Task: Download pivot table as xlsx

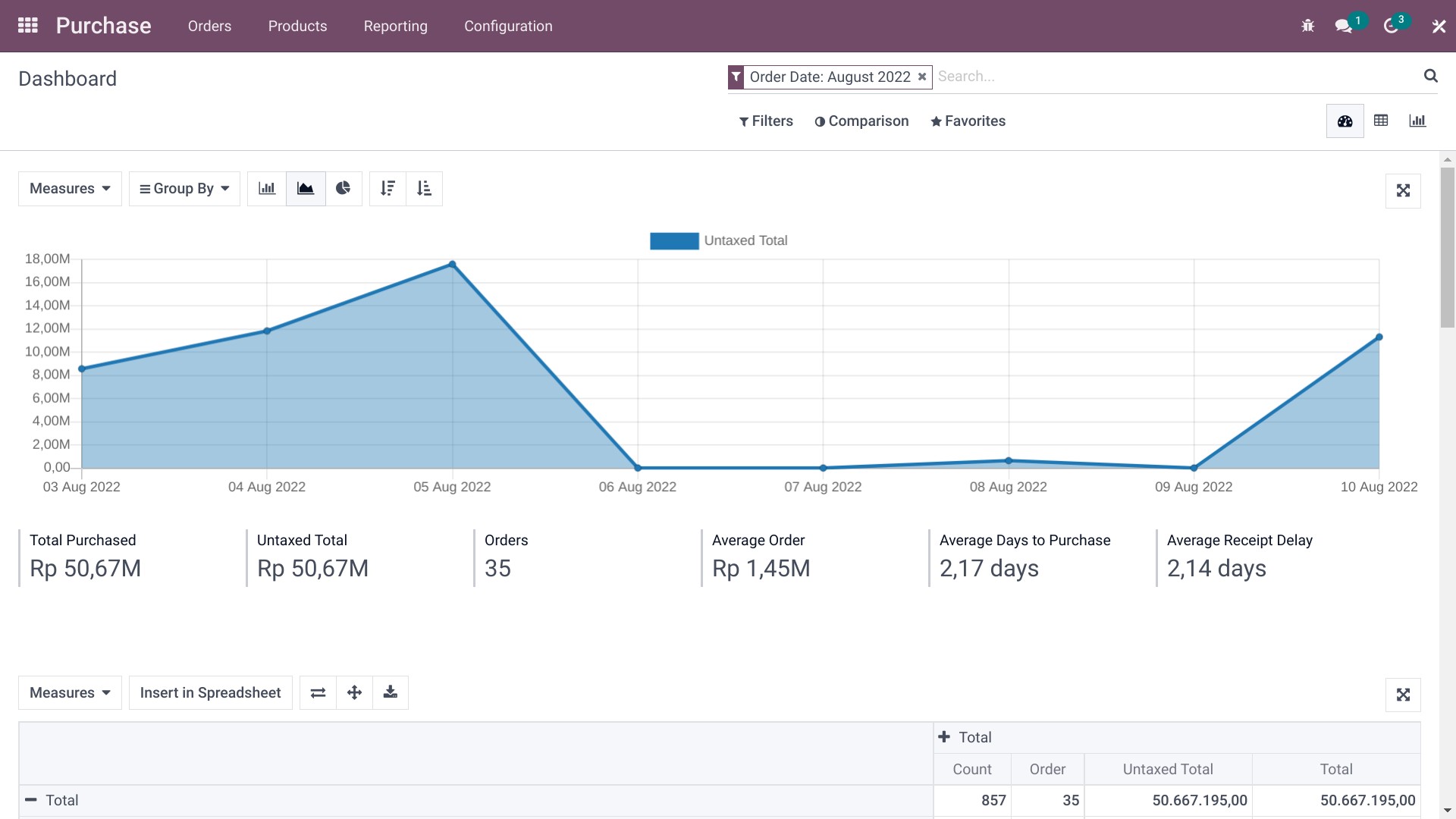Action: tap(391, 693)
